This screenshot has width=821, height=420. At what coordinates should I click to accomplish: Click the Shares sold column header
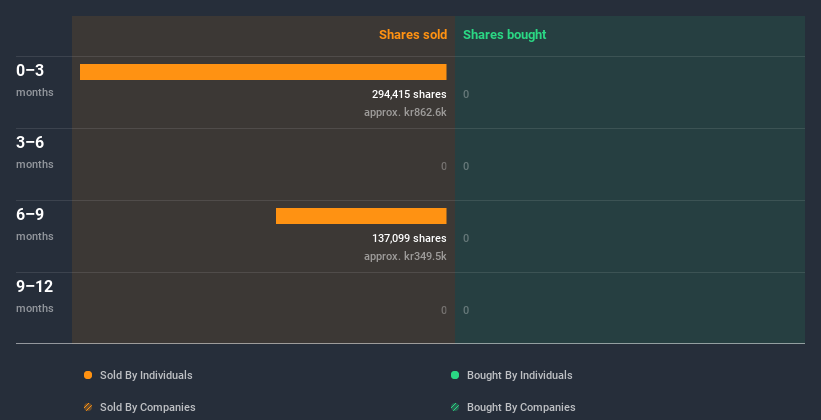click(x=413, y=35)
